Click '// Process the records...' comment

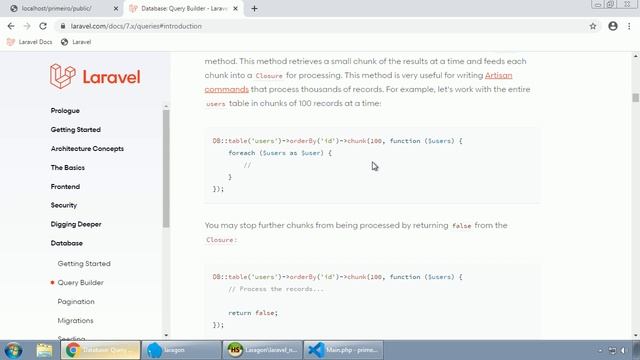[x=276, y=289]
